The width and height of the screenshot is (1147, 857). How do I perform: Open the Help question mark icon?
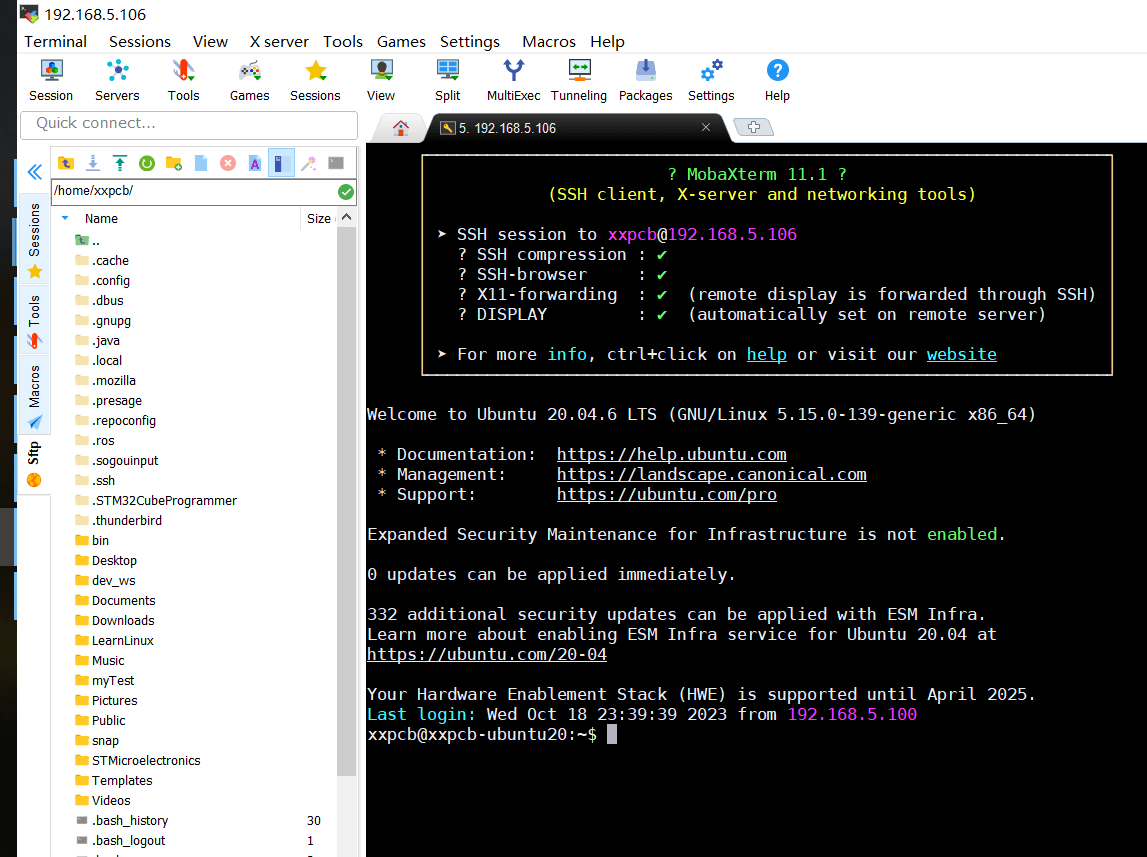777,80
